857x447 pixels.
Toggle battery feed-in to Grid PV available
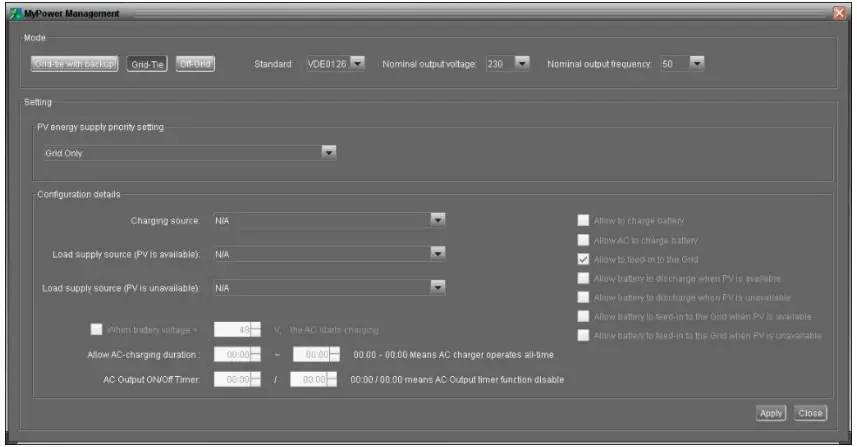point(583,316)
